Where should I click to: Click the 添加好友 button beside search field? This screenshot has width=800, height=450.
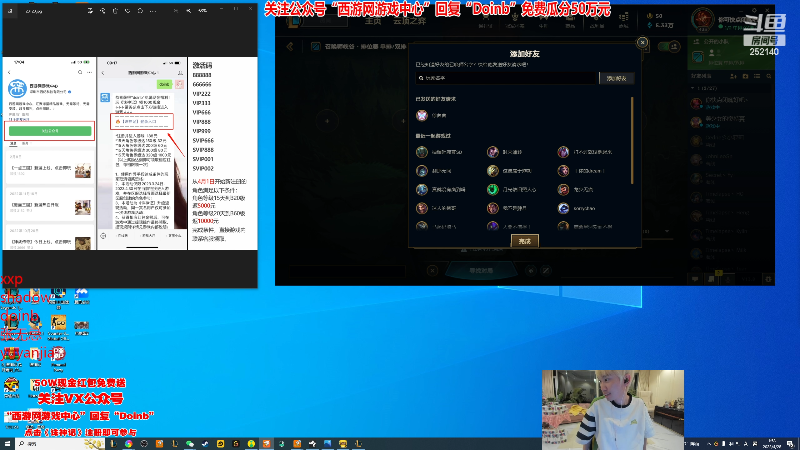point(617,78)
